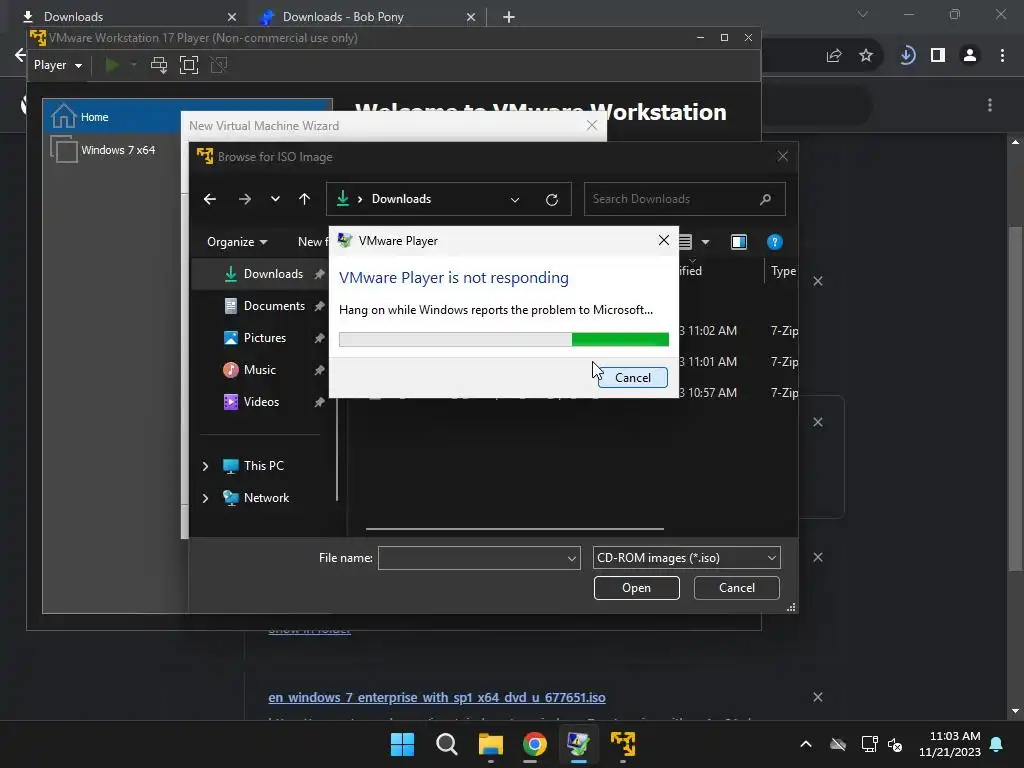Click the error report progress bar

click(x=504, y=339)
